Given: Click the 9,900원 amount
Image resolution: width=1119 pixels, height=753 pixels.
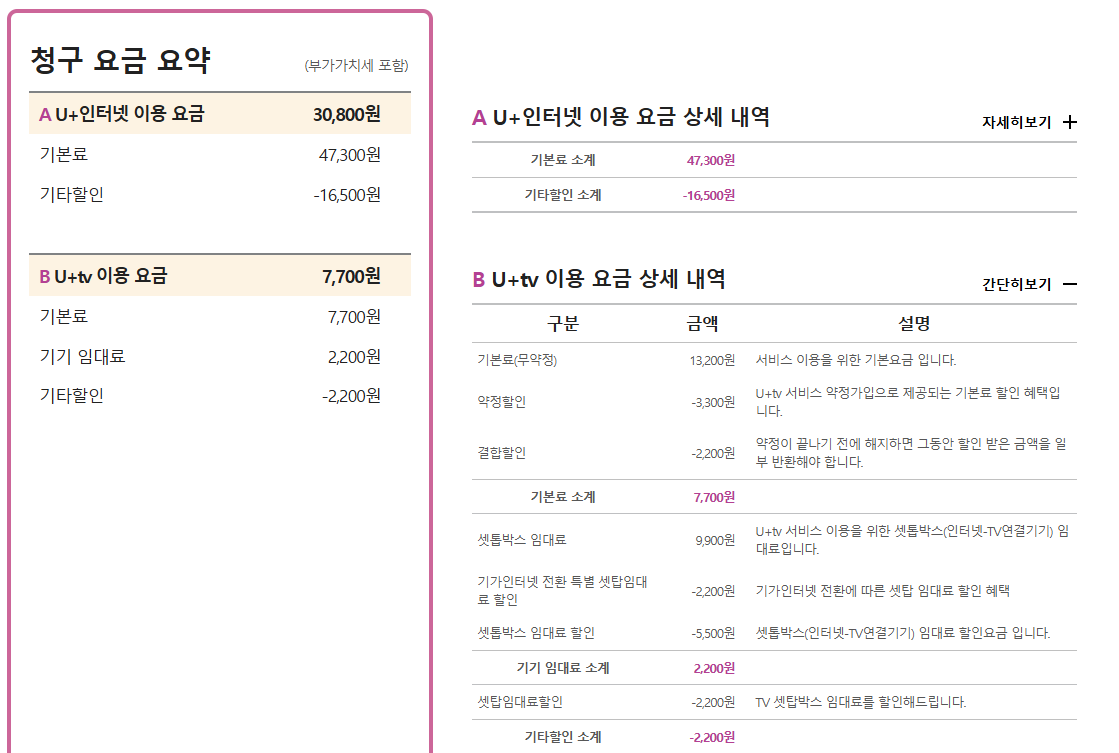Looking at the screenshot, I should tap(715, 541).
